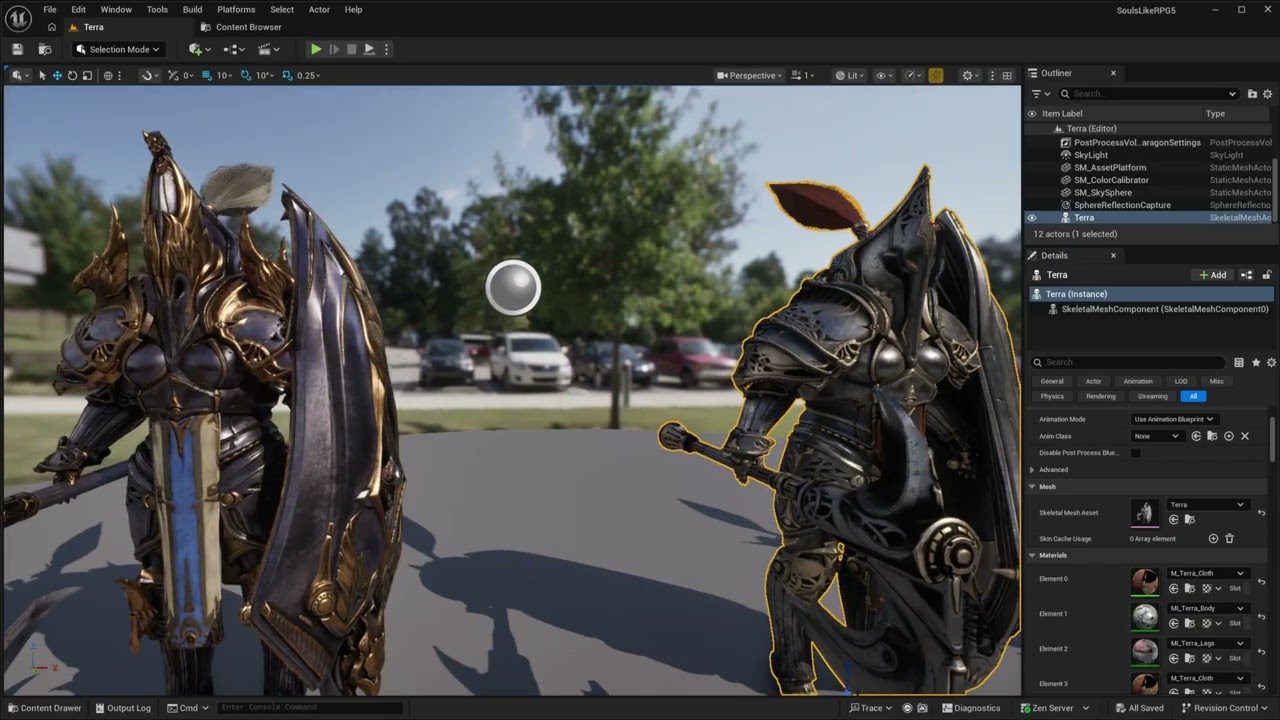Open viewport settings gear menu
The width and height of the screenshot is (1280, 720).
pyautogui.click(x=969, y=75)
